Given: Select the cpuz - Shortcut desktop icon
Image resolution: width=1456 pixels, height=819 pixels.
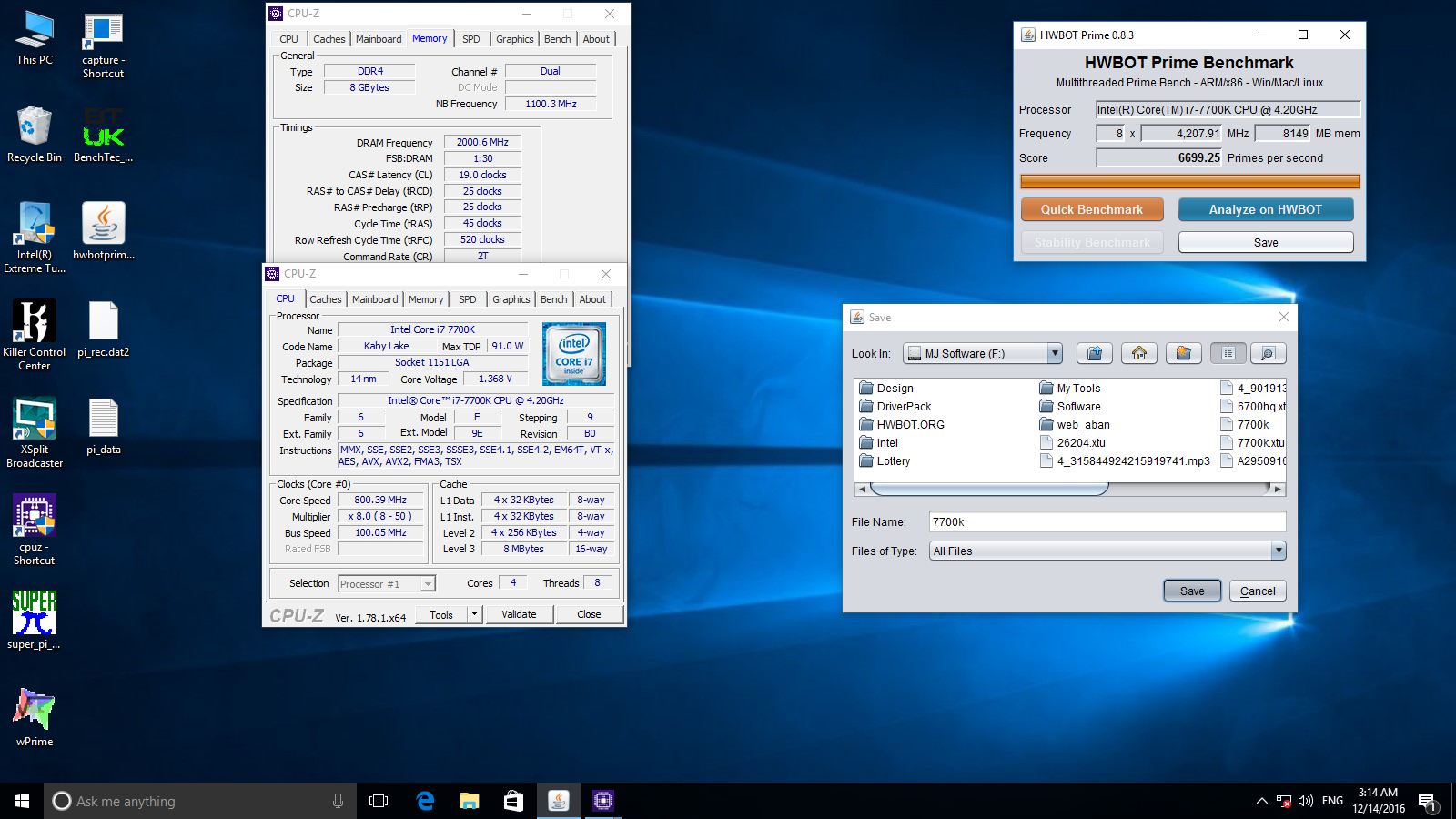Looking at the screenshot, I should [x=35, y=530].
